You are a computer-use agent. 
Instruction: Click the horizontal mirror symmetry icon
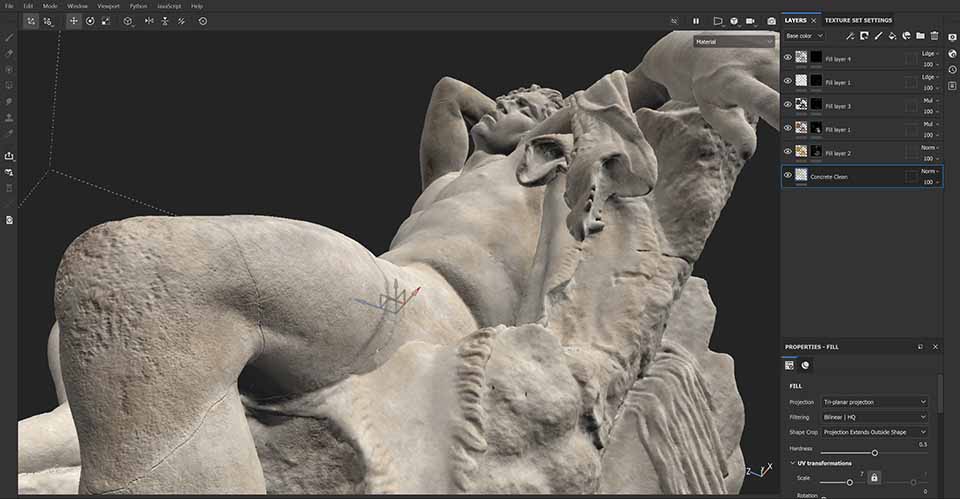(x=149, y=21)
